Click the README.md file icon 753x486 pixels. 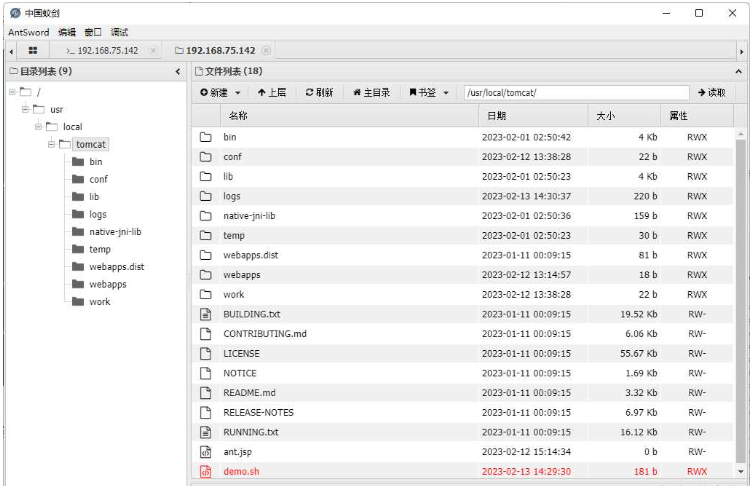click(206, 393)
